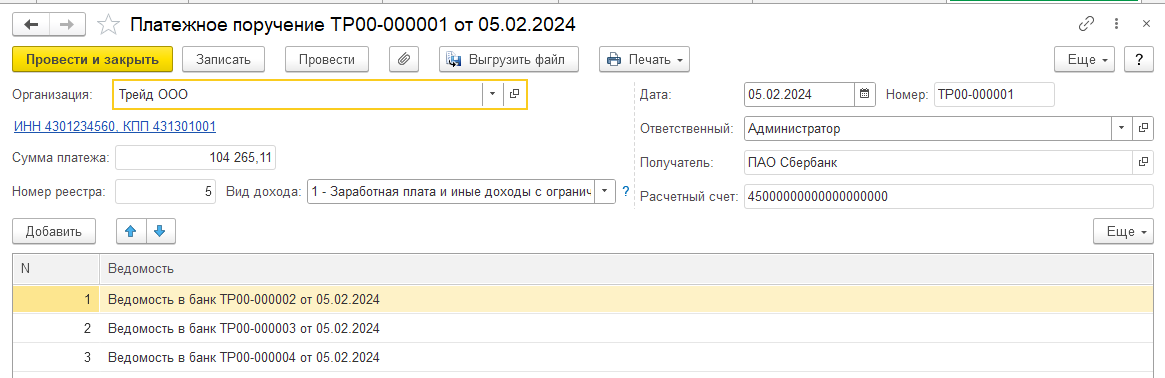Click into the Сумма платежа field
The height and width of the screenshot is (378, 1165).
(195, 157)
